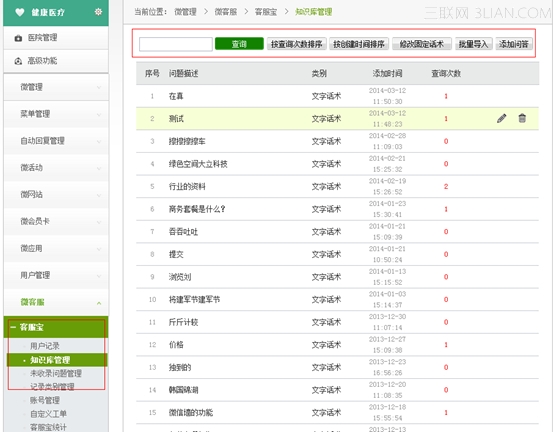The image size is (553, 432).
Task: Click the 添加时间 column header
Action: point(387,73)
